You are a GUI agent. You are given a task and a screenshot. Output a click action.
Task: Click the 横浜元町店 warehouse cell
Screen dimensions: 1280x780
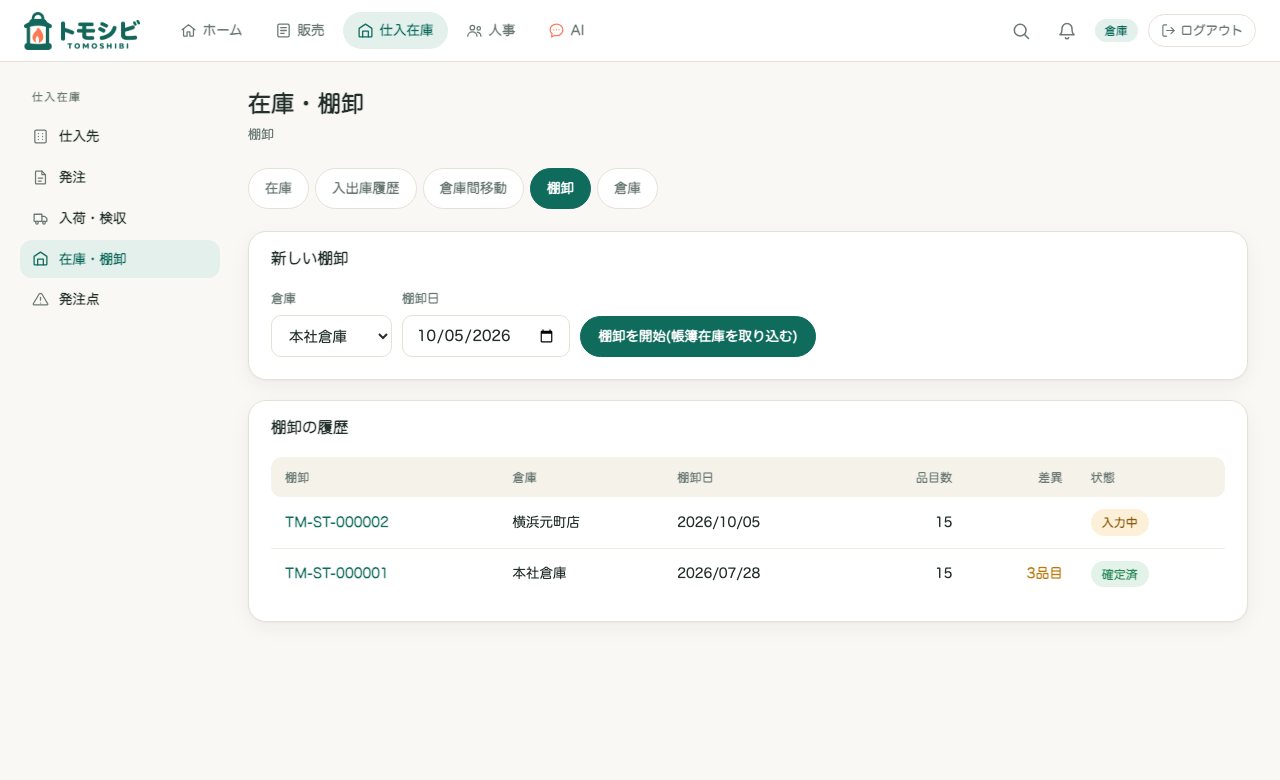click(x=546, y=522)
